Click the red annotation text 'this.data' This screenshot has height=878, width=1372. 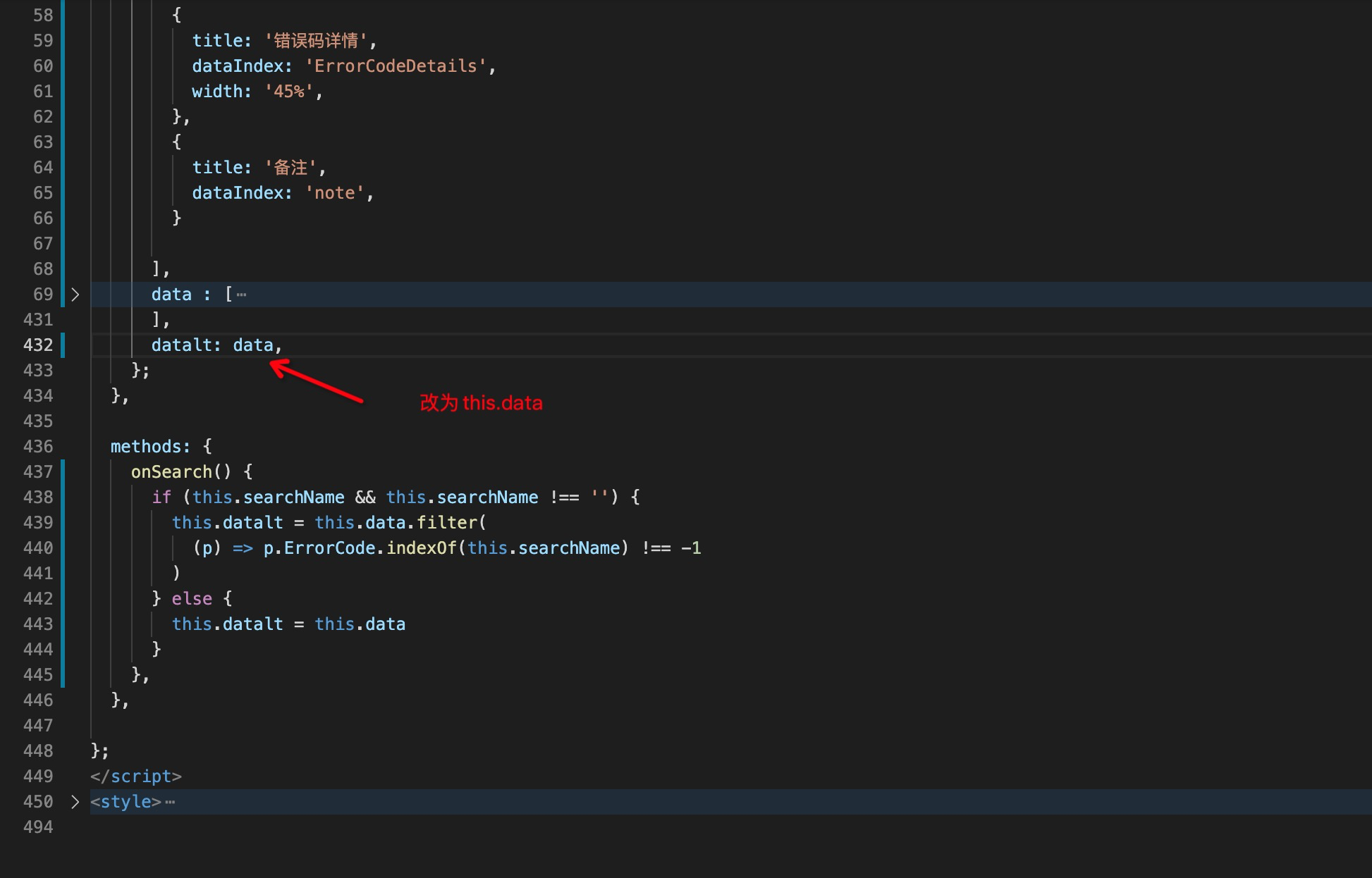point(502,403)
